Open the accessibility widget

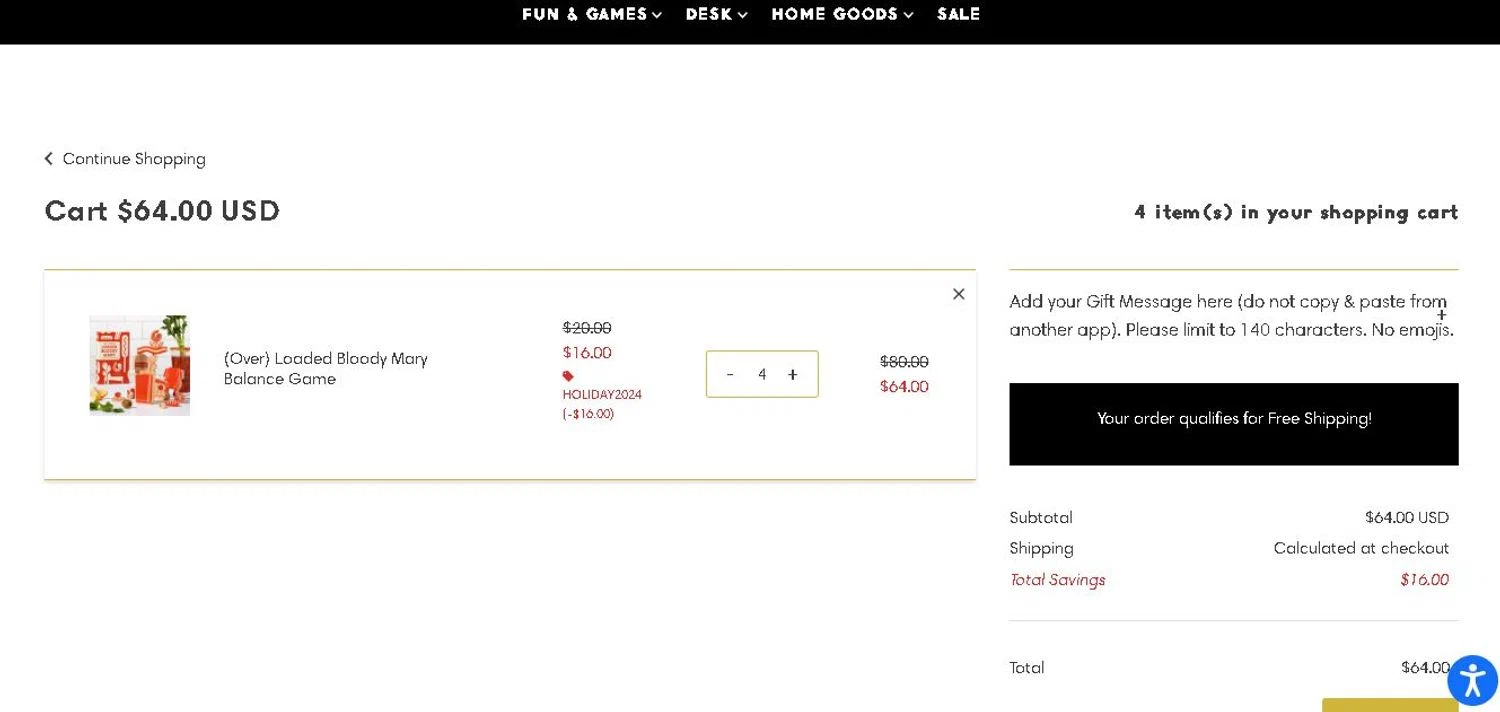pos(1472,681)
